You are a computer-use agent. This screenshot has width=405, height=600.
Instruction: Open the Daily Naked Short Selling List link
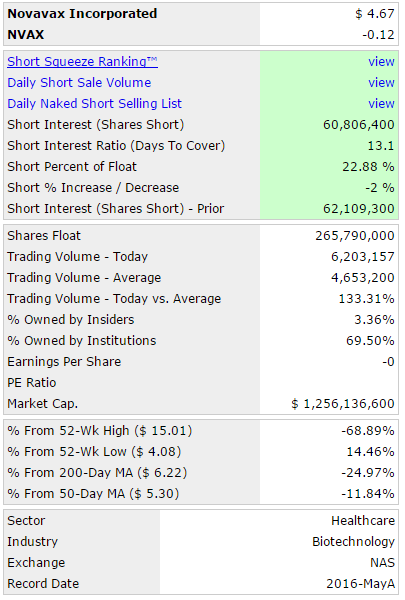(95, 104)
